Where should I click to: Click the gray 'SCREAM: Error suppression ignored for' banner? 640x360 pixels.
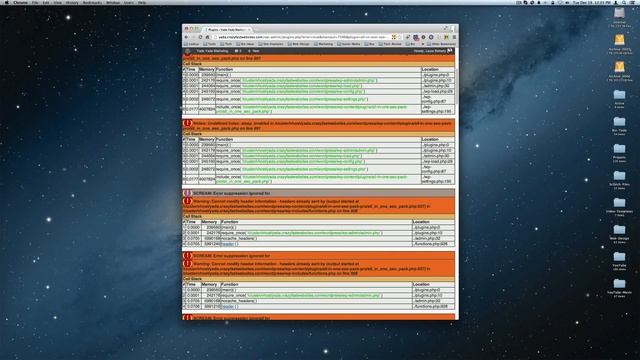point(318,193)
